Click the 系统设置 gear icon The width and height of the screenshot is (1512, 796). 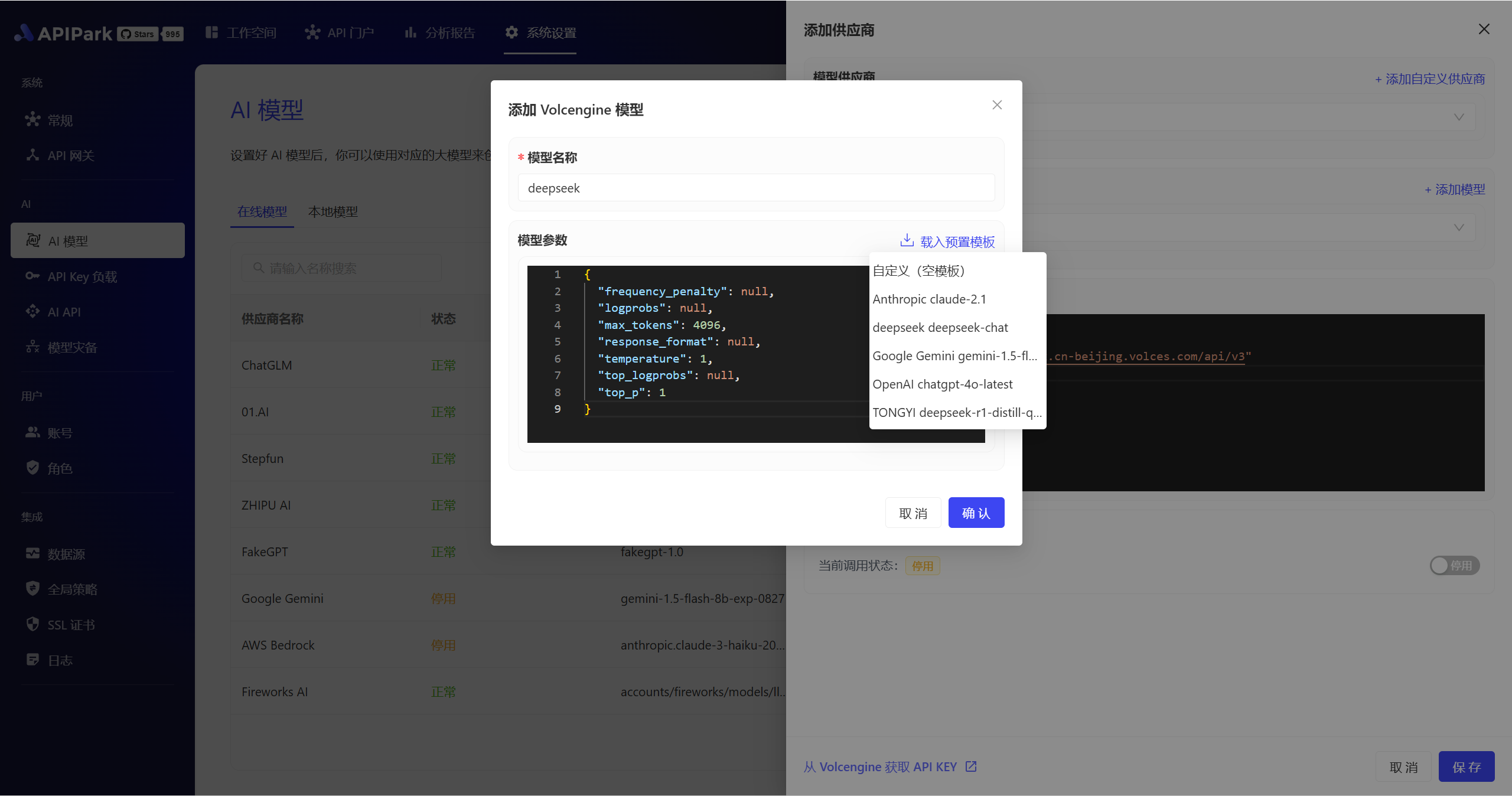[x=511, y=32]
